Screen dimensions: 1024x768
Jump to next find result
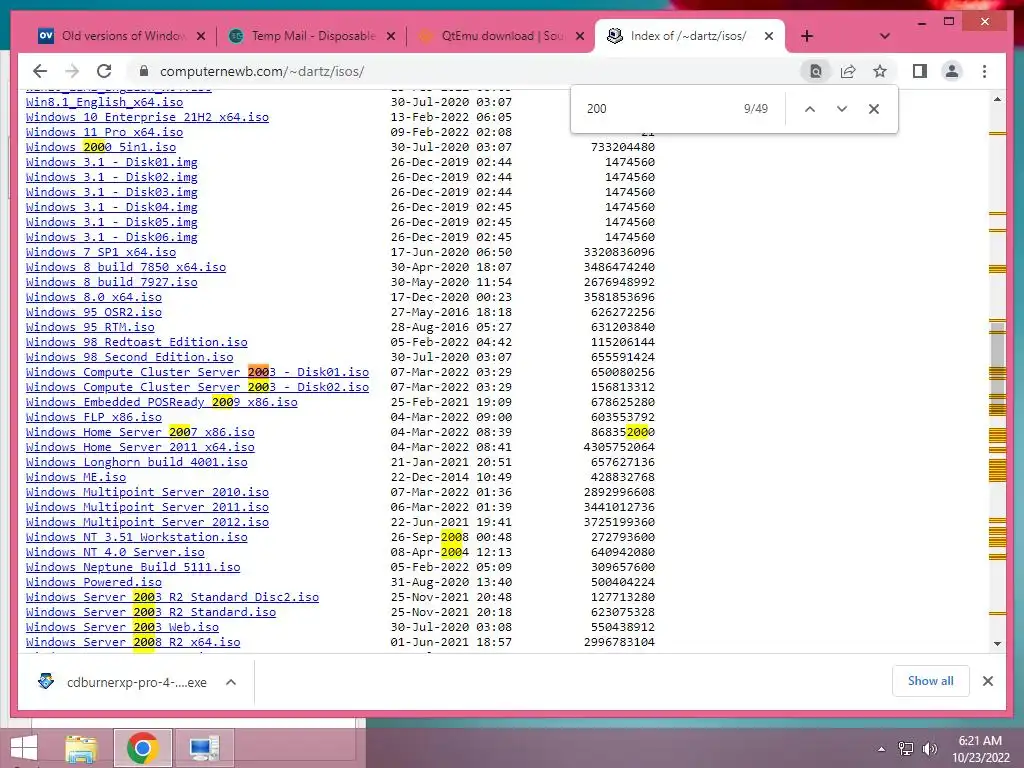(x=842, y=109)
